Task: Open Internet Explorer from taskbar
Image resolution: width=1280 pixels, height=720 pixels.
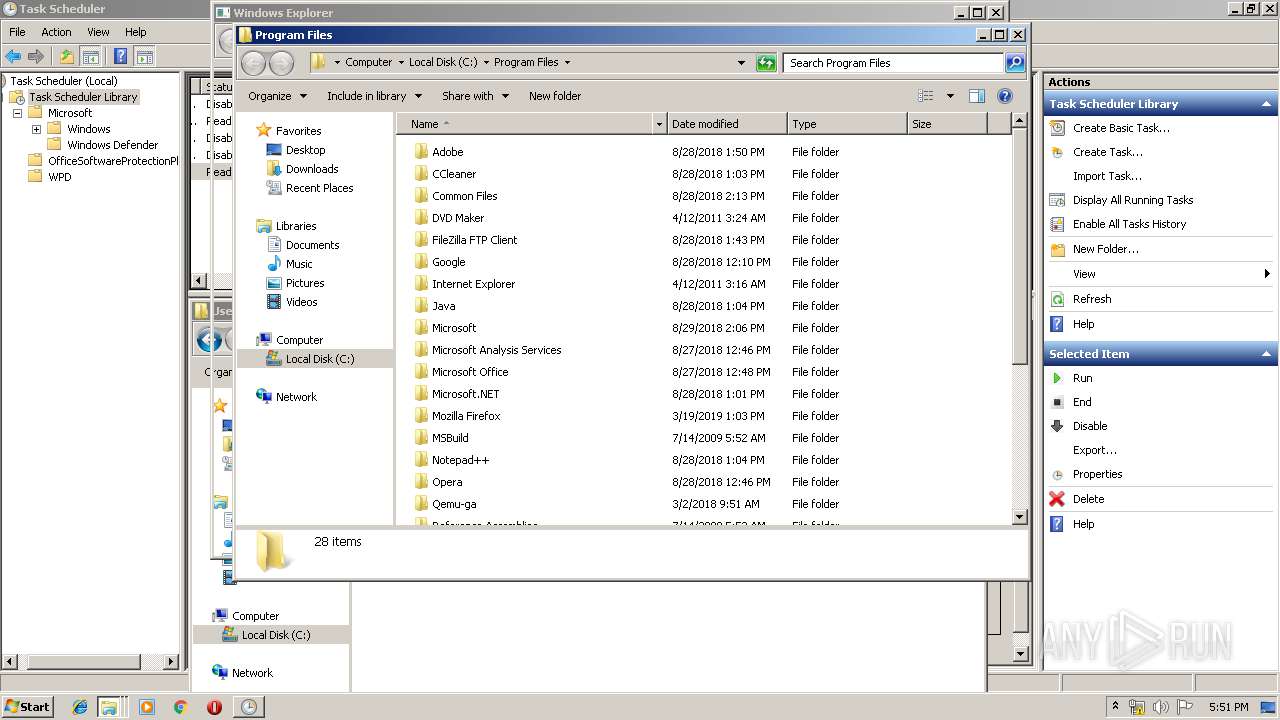Action: pos(80,707)
